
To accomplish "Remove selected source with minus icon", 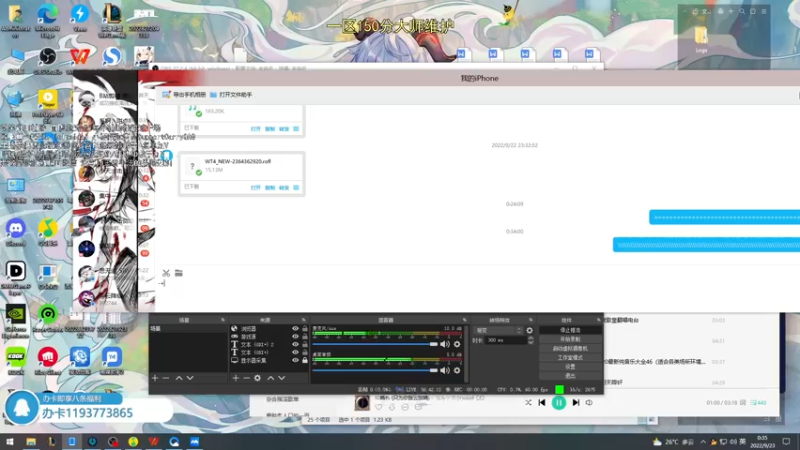I will tap(246, 378).
